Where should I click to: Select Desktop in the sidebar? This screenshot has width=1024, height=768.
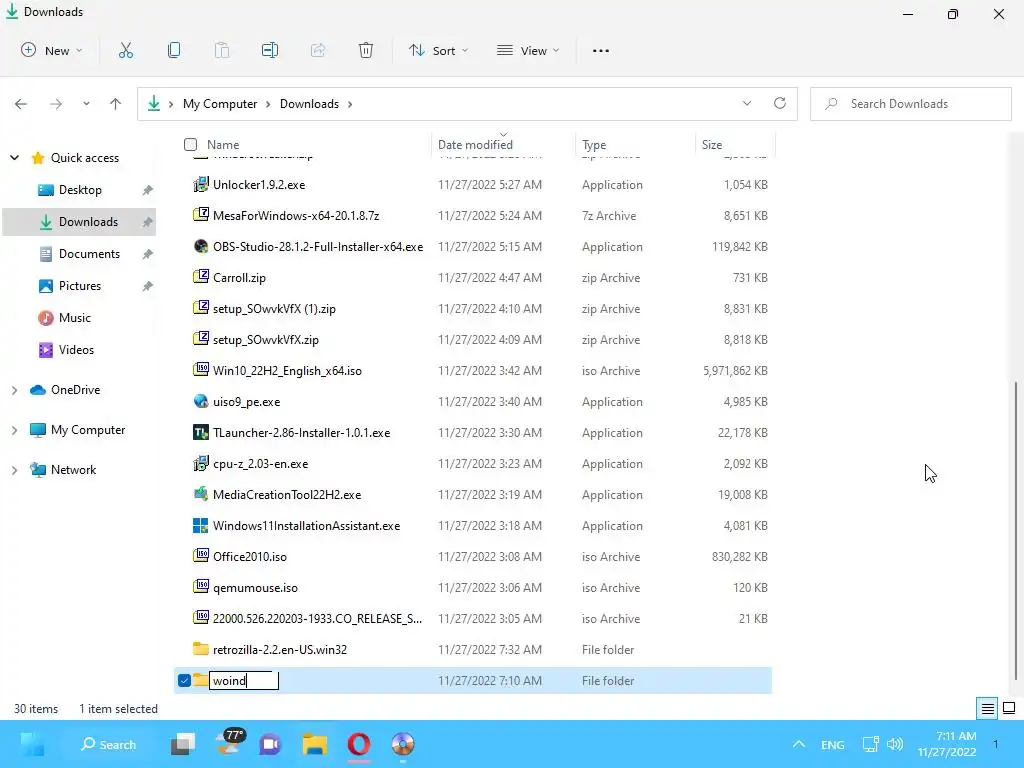[x=80, y=189]
